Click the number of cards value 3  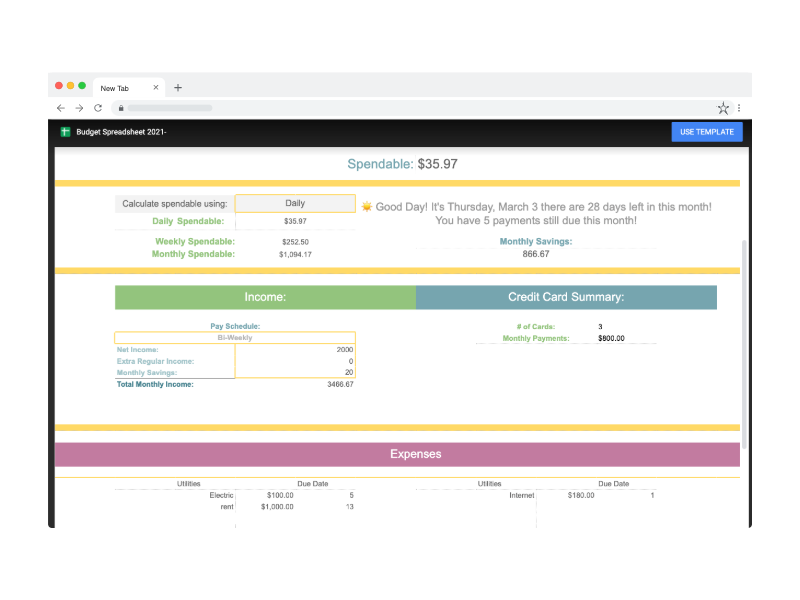[601, 327]
